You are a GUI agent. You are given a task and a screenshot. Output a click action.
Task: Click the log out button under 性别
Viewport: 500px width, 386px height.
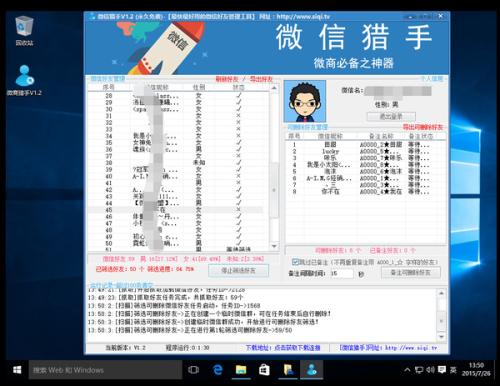[x=391, y=117]
